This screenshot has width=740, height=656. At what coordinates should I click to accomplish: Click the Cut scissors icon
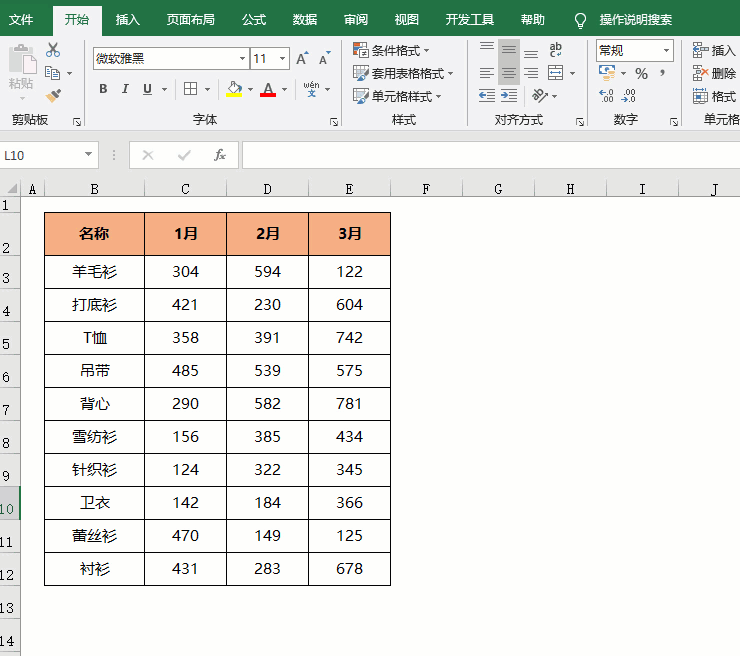53,50
